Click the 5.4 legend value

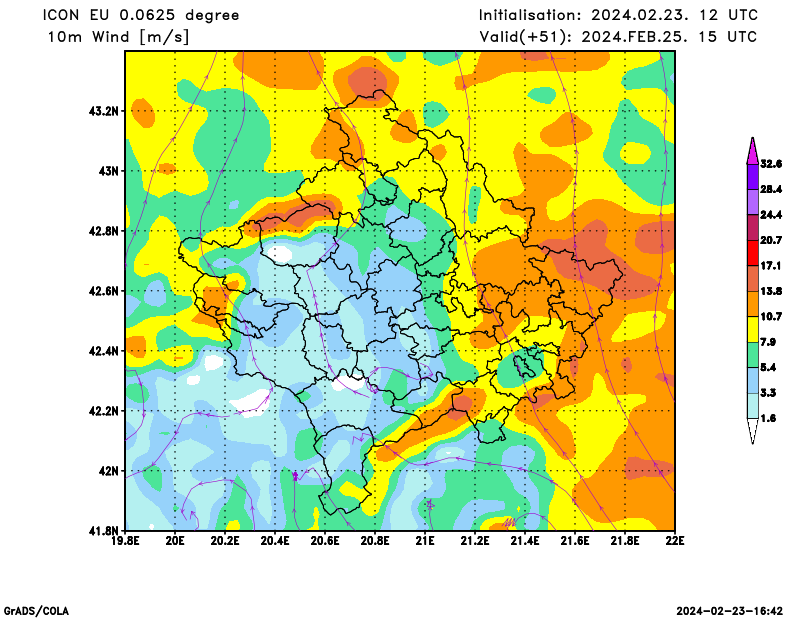[768, 367]
